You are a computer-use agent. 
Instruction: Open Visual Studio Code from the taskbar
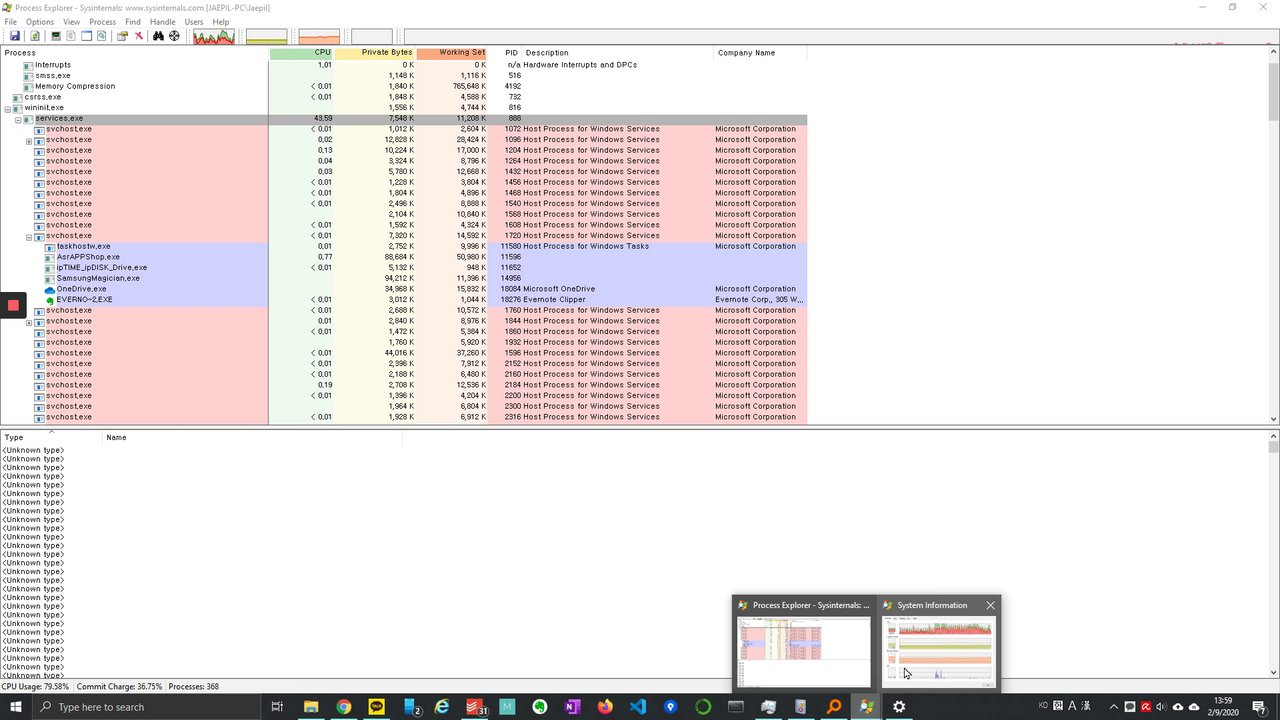pos(638,707)
